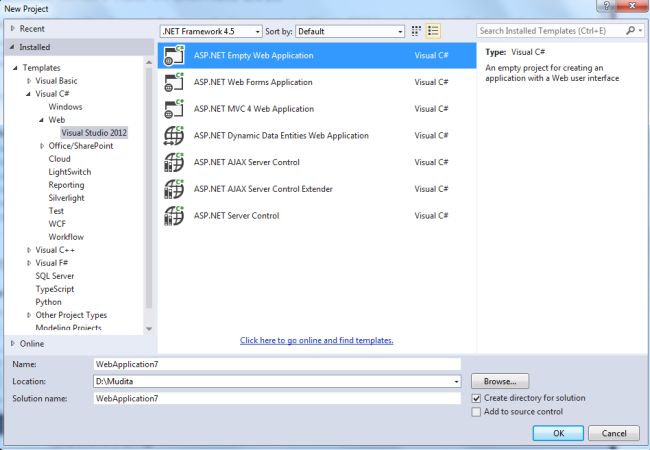Expand the Visual F# node arrow
650x450 pixels.
tap(29, 263)
